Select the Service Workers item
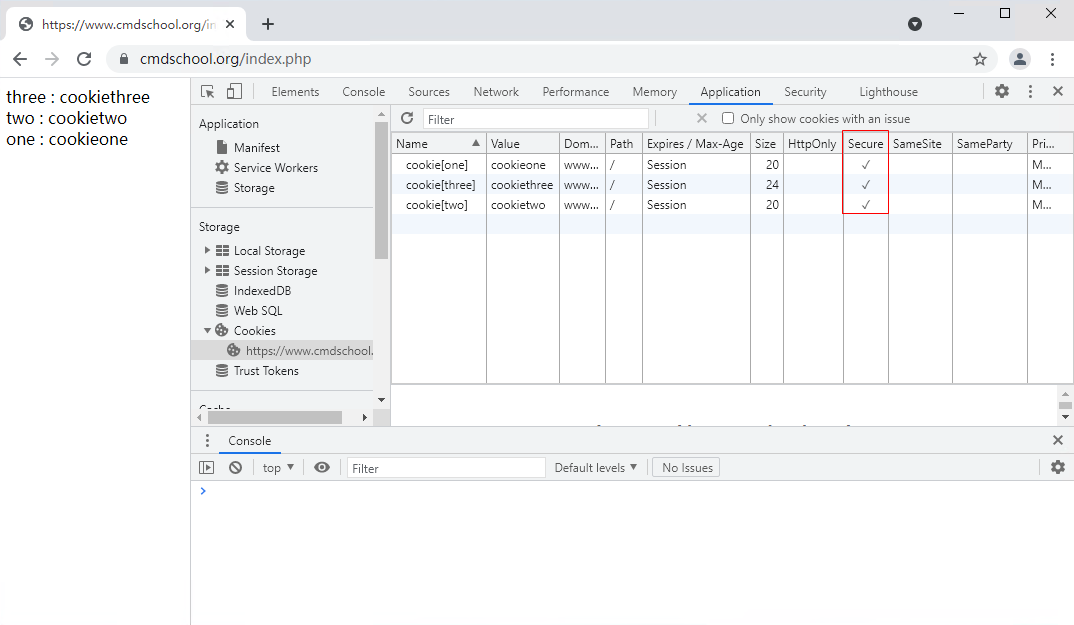Viewport: 1074px width, 625px height. (275, 168)
